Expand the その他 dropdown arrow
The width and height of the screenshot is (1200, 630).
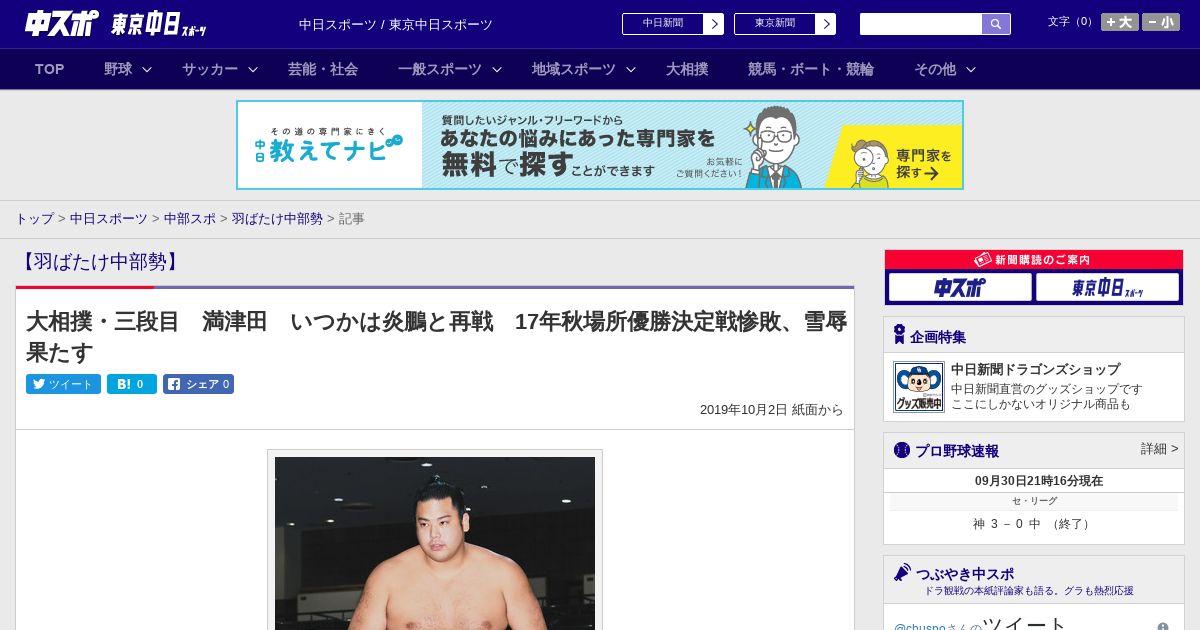[971, 69]
